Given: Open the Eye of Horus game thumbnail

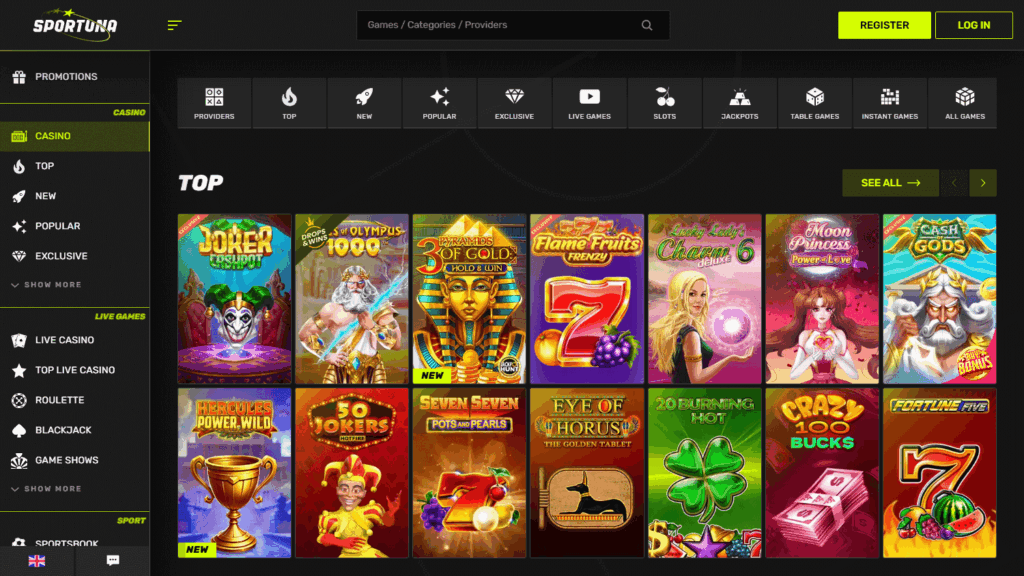Looking at the screenshot, I should click(587, 473).
